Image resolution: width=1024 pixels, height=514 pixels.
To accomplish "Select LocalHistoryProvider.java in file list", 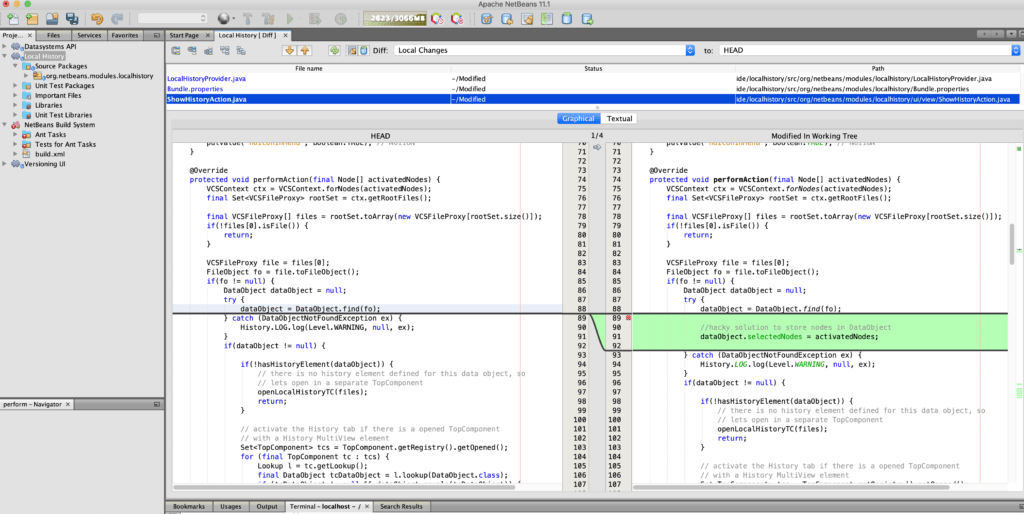I will [208, 78].
